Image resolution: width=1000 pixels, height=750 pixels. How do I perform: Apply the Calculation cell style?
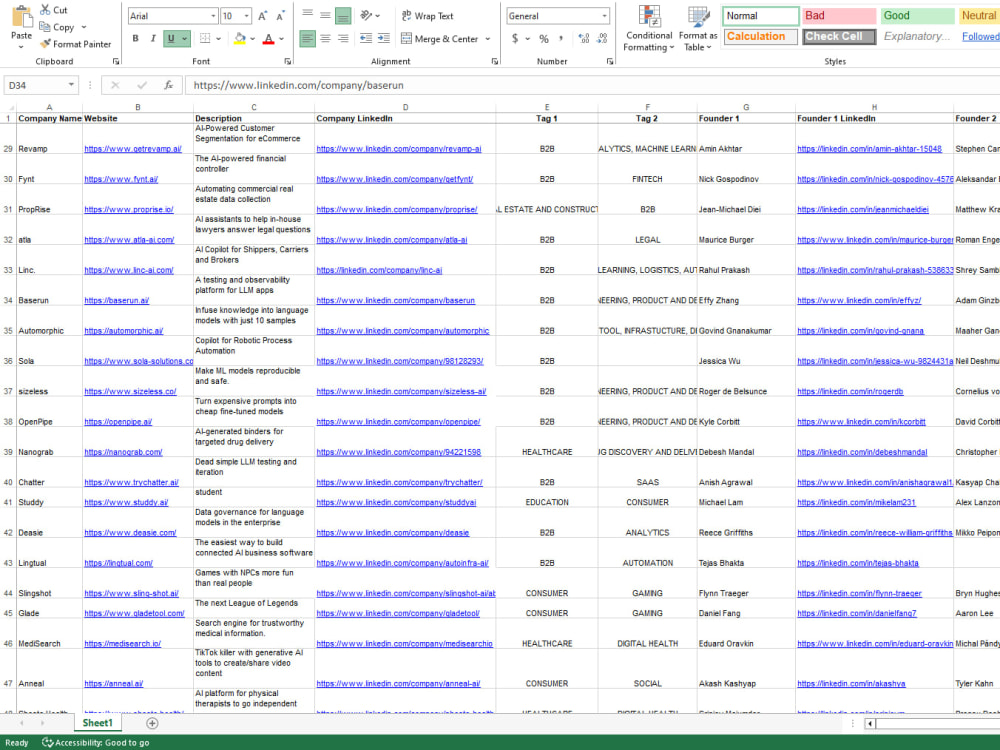coord(760,36)
